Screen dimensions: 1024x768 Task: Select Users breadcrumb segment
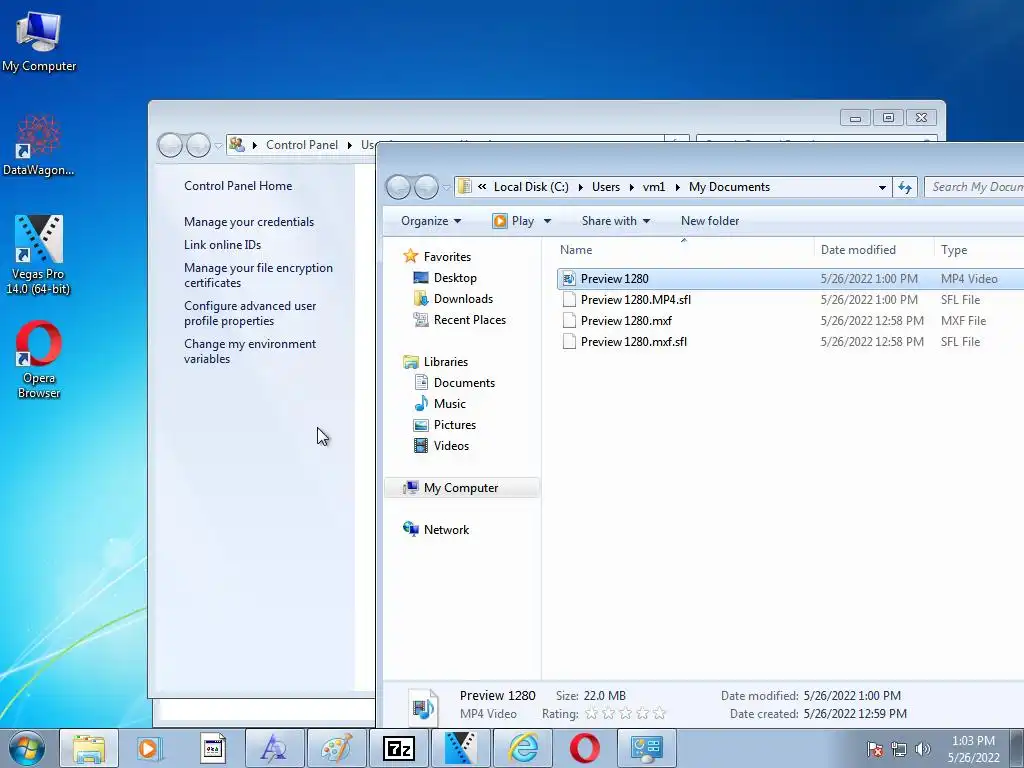pos(606,187)
